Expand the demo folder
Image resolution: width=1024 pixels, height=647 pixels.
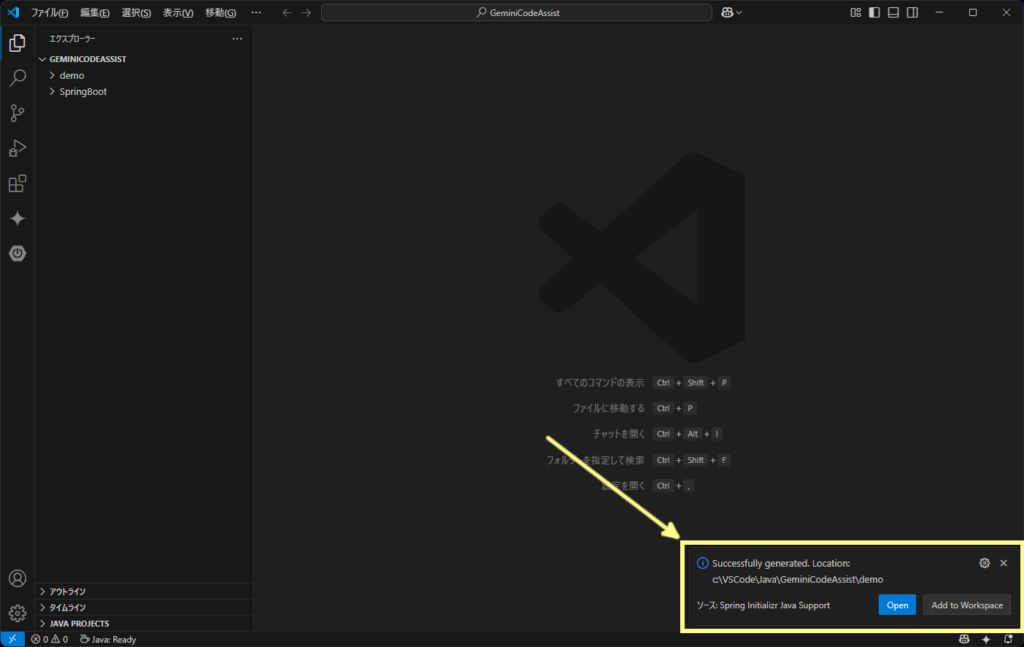(52, 76)
